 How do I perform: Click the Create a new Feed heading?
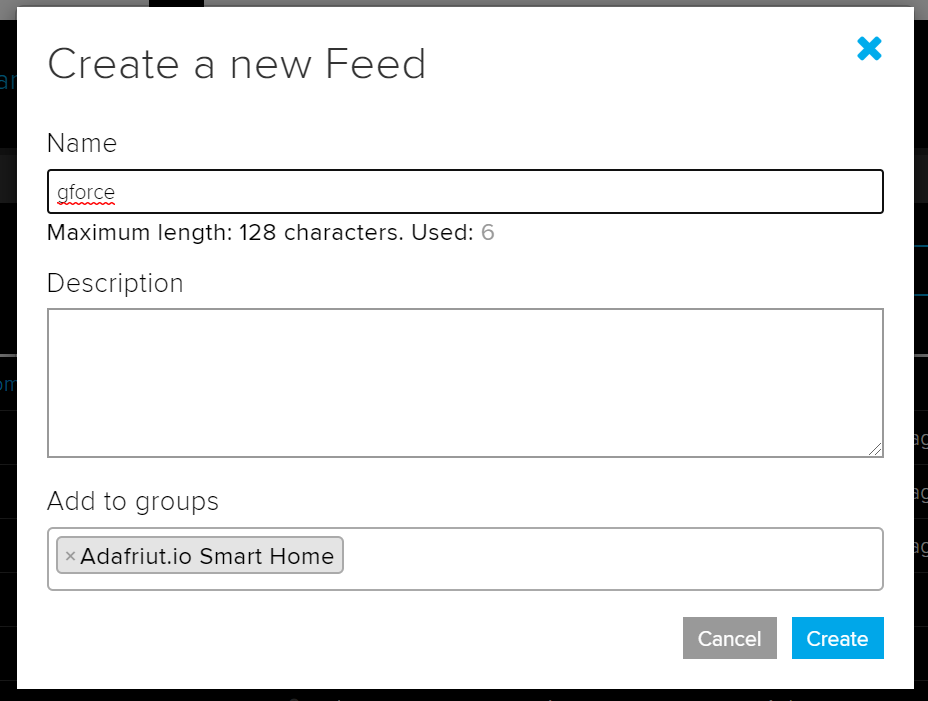[237, 65]
